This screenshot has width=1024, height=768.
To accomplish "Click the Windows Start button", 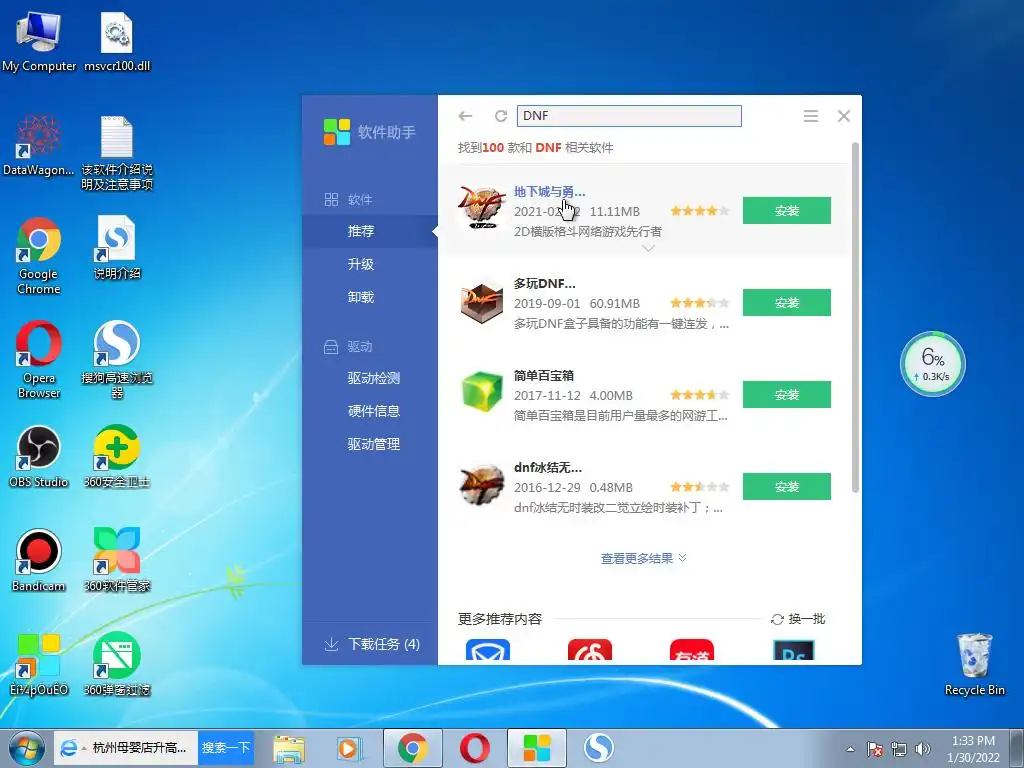I will click(x=27, y=748).
